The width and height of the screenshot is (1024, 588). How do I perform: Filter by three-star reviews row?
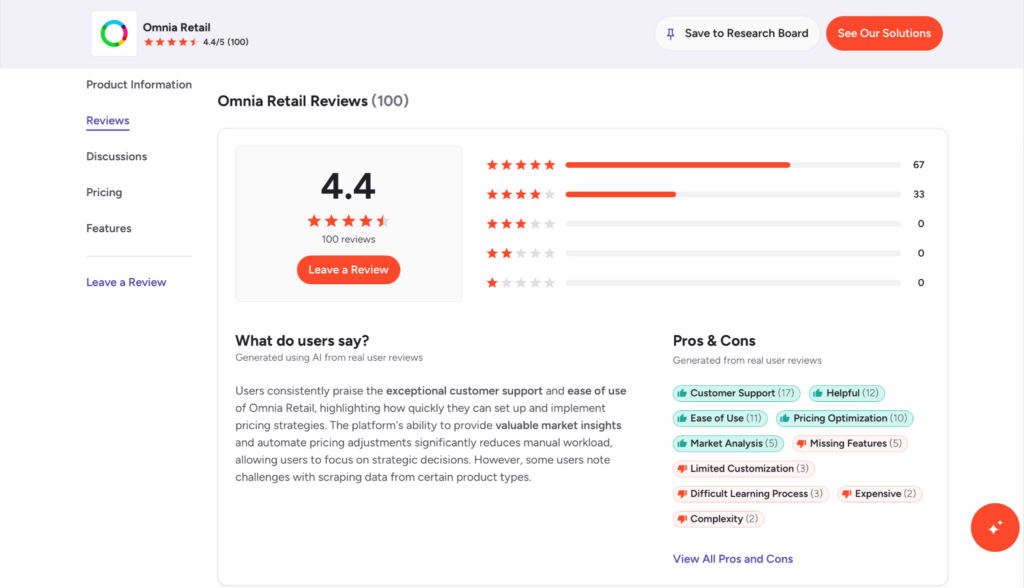(705, 223)
